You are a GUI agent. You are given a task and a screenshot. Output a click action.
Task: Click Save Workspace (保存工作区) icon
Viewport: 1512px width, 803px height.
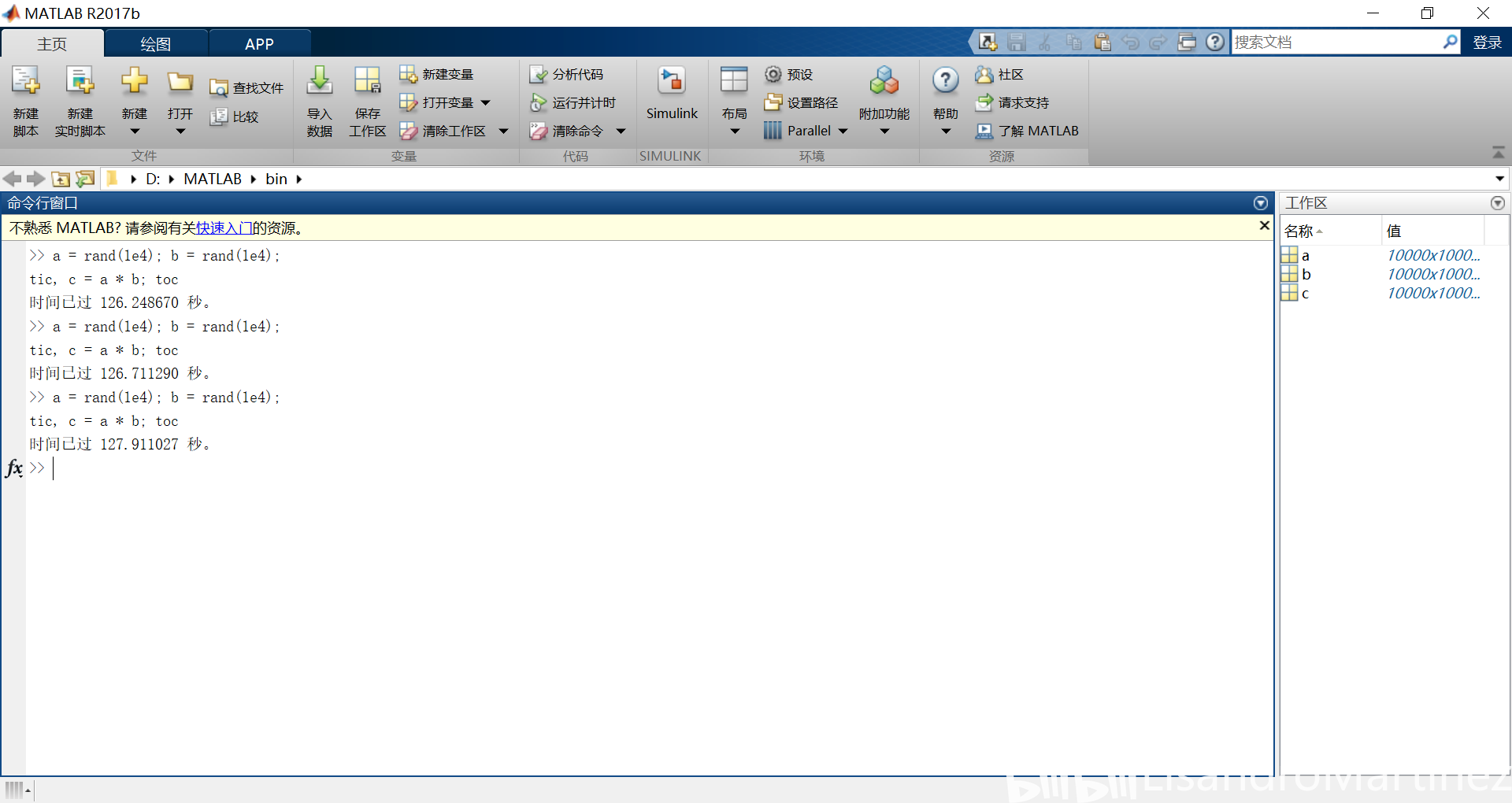click(x=367, y=80)
